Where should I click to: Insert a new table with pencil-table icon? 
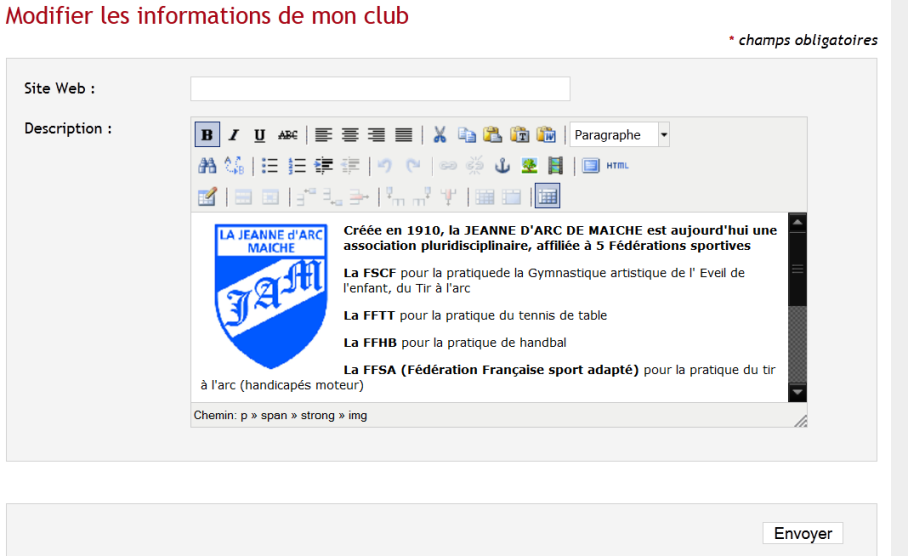207,197
